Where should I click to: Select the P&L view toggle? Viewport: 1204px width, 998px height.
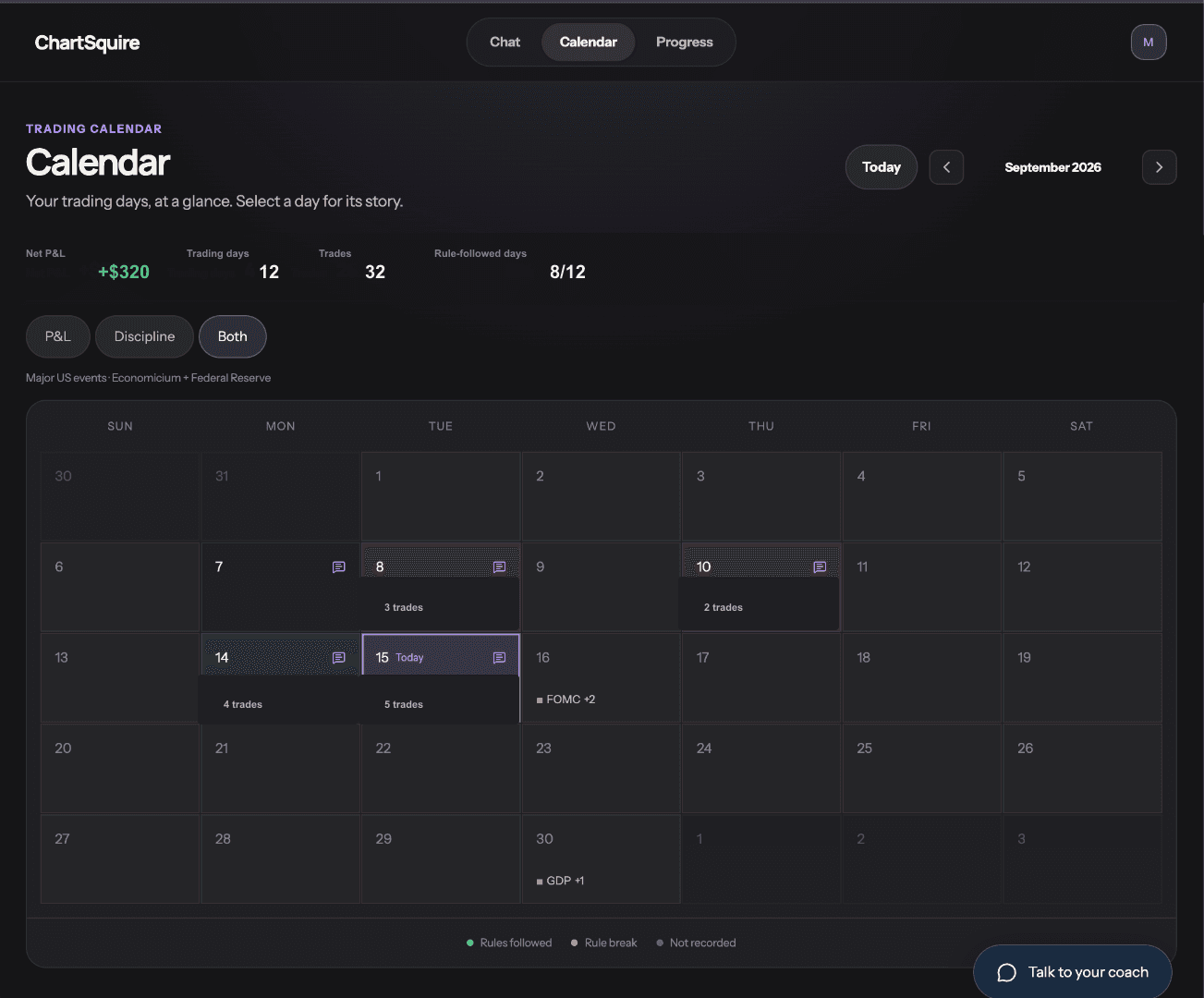pyautogui.click(x=58, y=336)
